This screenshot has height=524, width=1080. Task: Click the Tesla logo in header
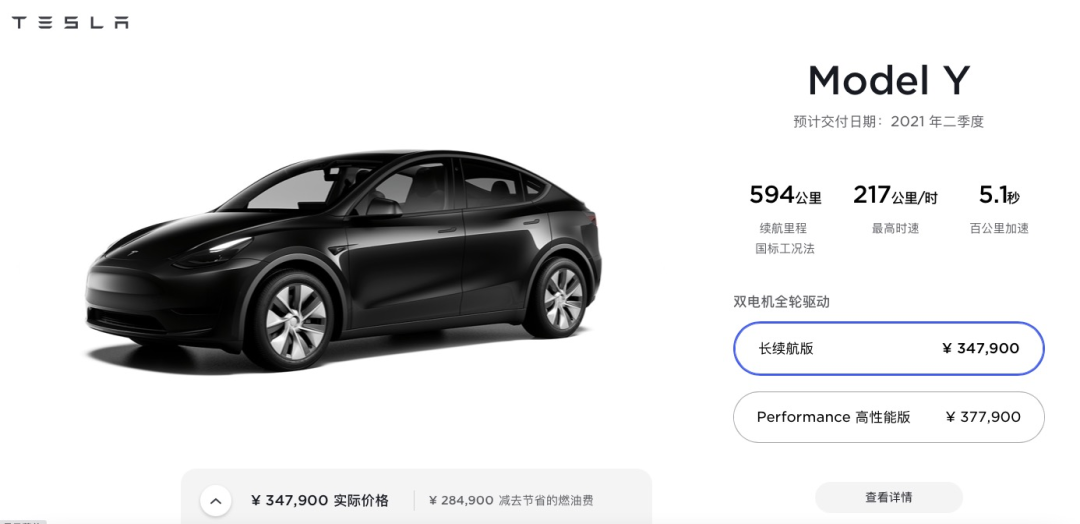pyautogui.click(x=70, y=22)
